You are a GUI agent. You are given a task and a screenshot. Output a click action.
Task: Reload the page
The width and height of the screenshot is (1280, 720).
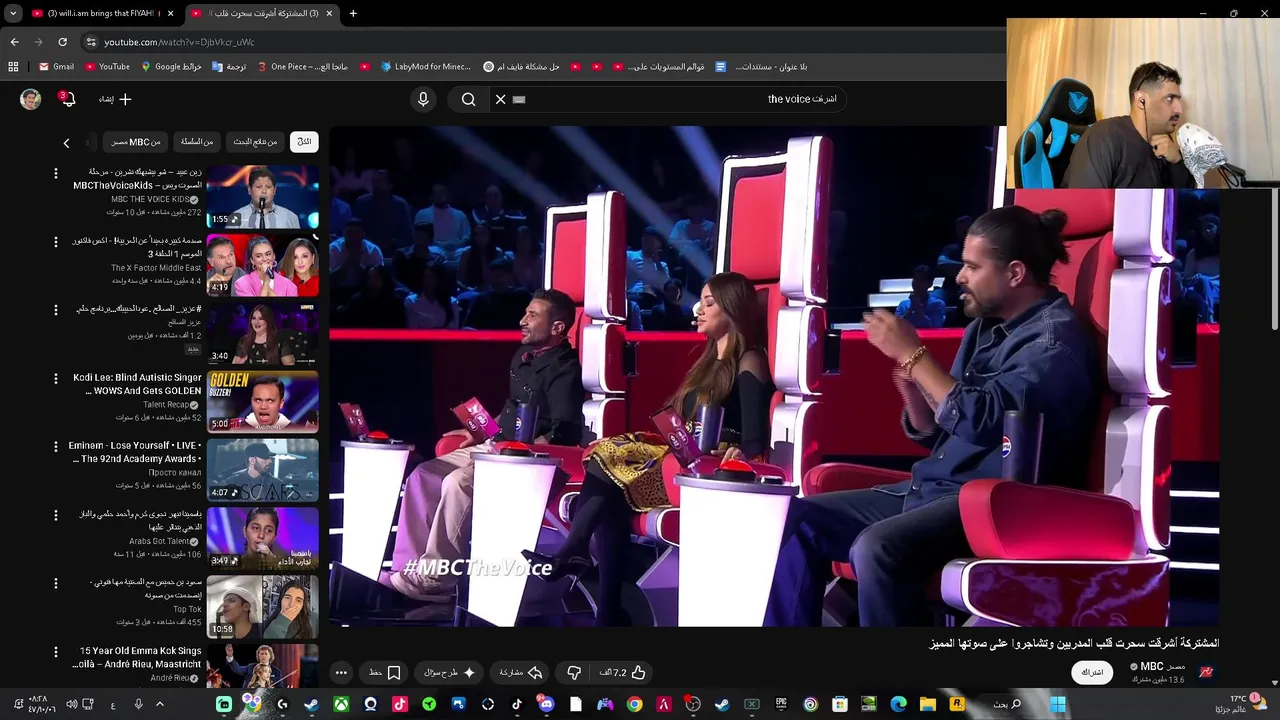[62, 42]
